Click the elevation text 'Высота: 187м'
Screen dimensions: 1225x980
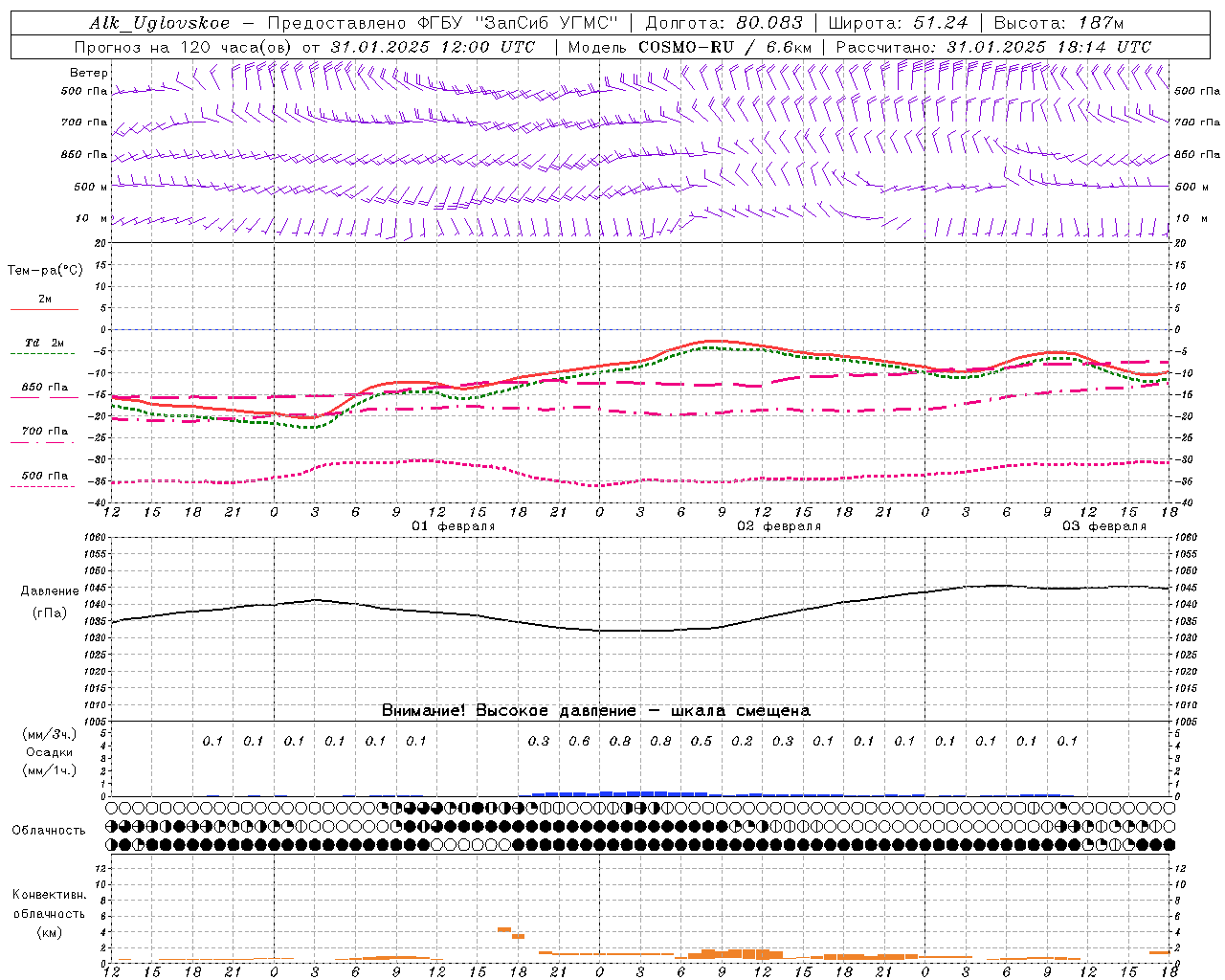coord(1058,23)
